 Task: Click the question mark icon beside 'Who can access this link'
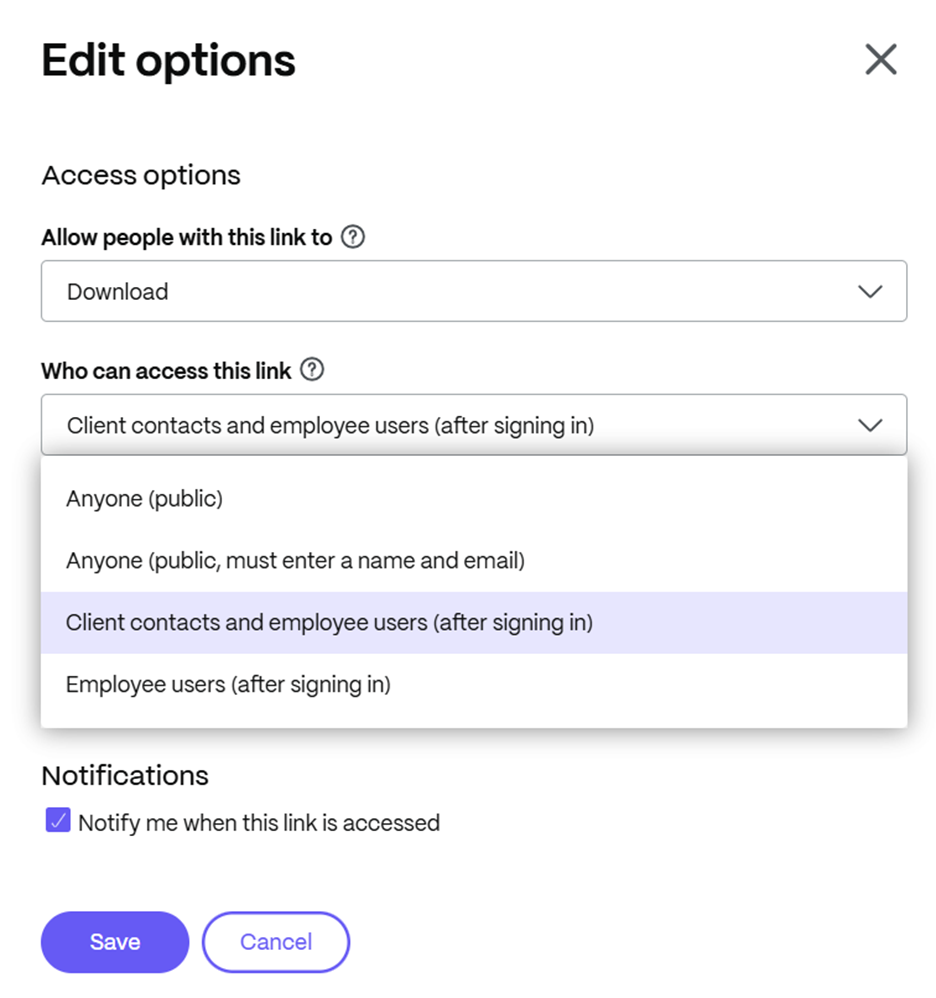click(312, 370)
